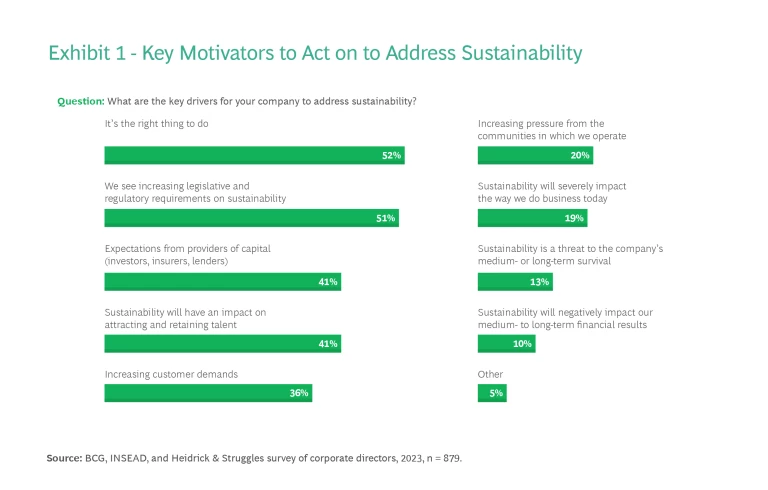Click the 36% customer demands bar

[208, 393]
